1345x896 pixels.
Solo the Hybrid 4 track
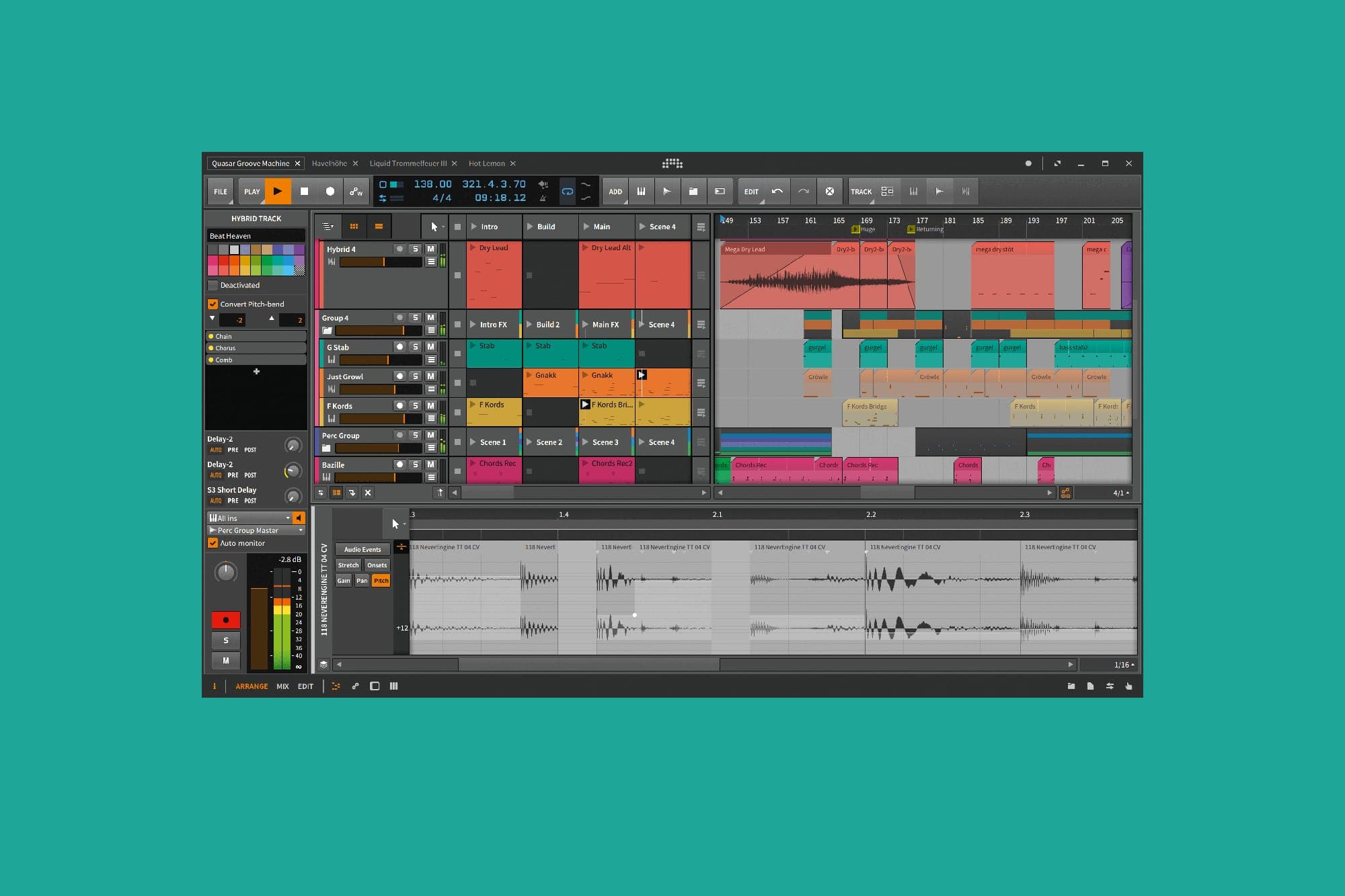click(x=416, y=249)
